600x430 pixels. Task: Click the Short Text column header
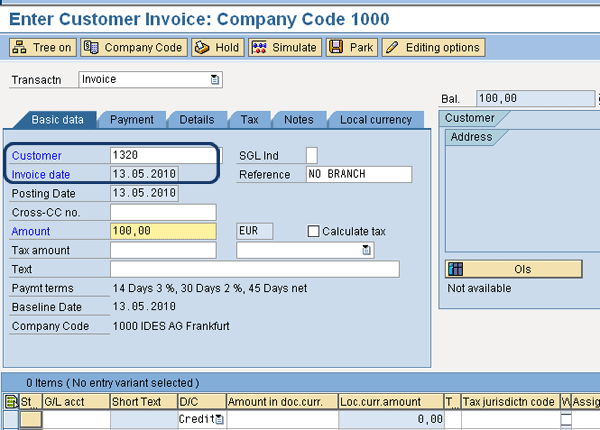pos(142,402)
